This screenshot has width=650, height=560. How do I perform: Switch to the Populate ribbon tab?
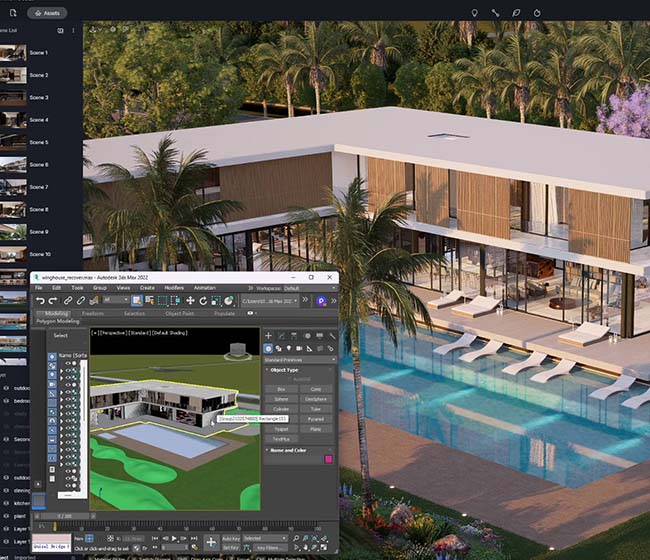coord(224,314)
